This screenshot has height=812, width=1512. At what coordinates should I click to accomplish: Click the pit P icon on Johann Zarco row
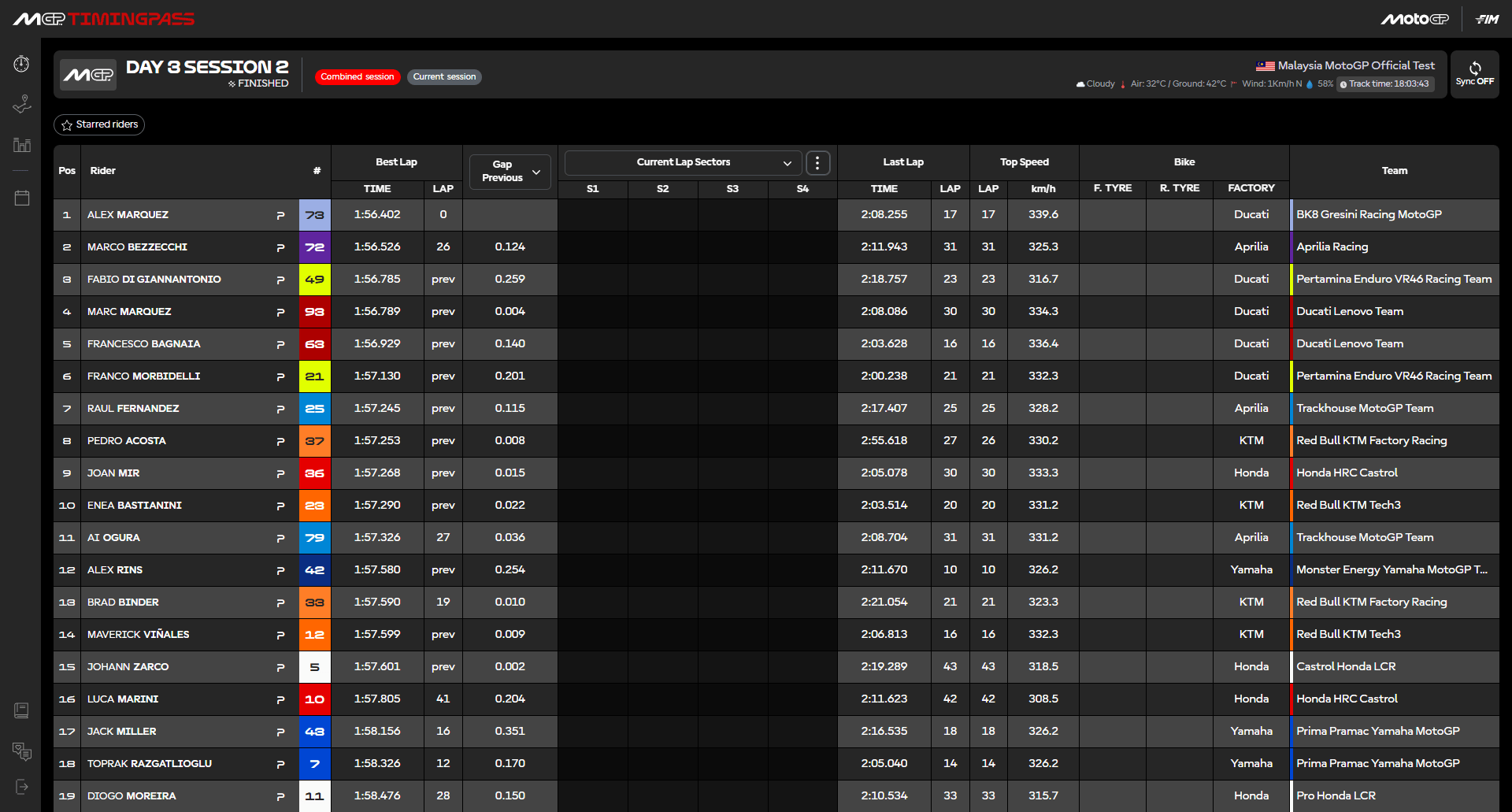click(x=280, y=667)
